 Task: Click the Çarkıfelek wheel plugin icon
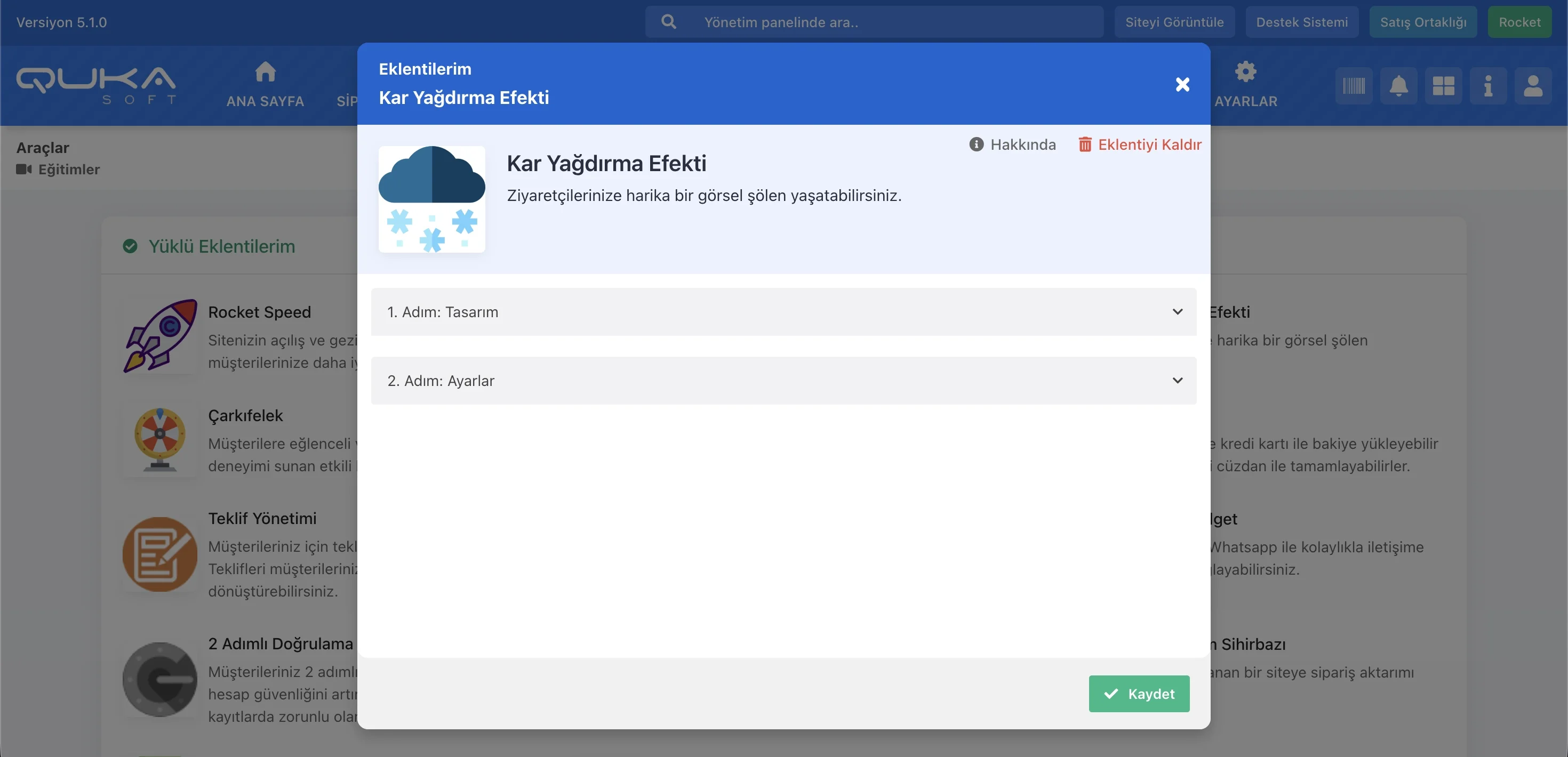tap(160, 439)
